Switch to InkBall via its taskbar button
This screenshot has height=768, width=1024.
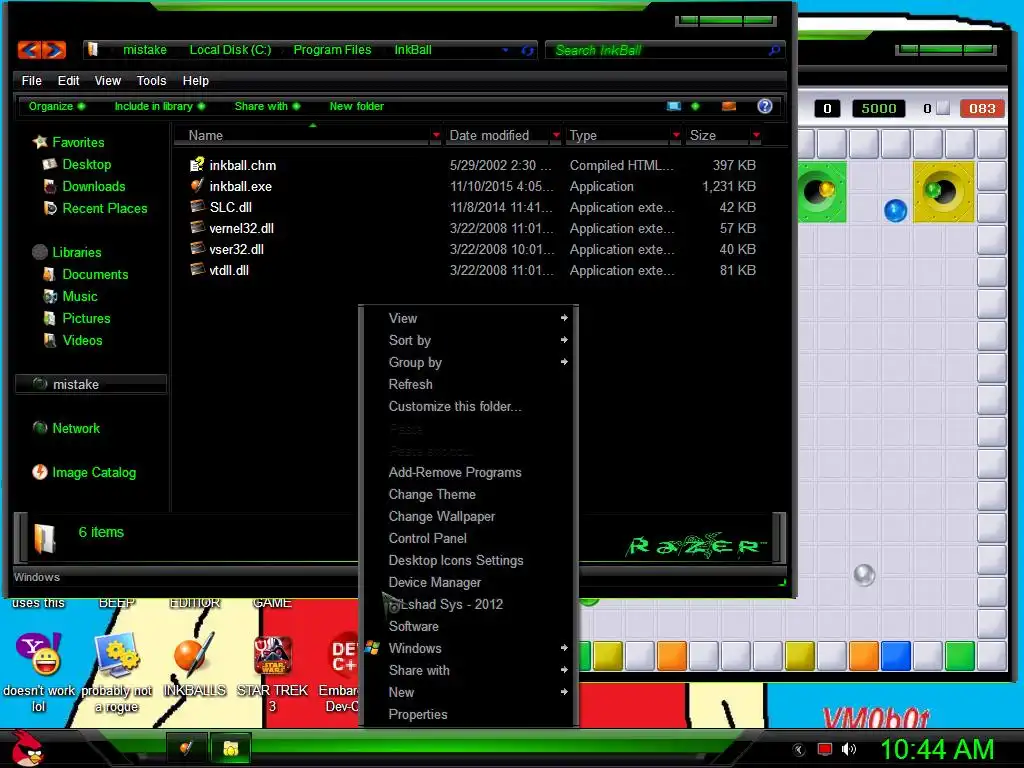point(187,748)
